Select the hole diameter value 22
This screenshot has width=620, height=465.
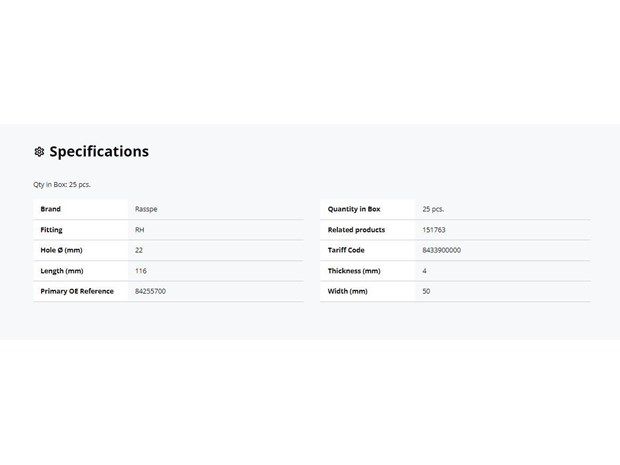pyautogui.click(x=139, y=250)
